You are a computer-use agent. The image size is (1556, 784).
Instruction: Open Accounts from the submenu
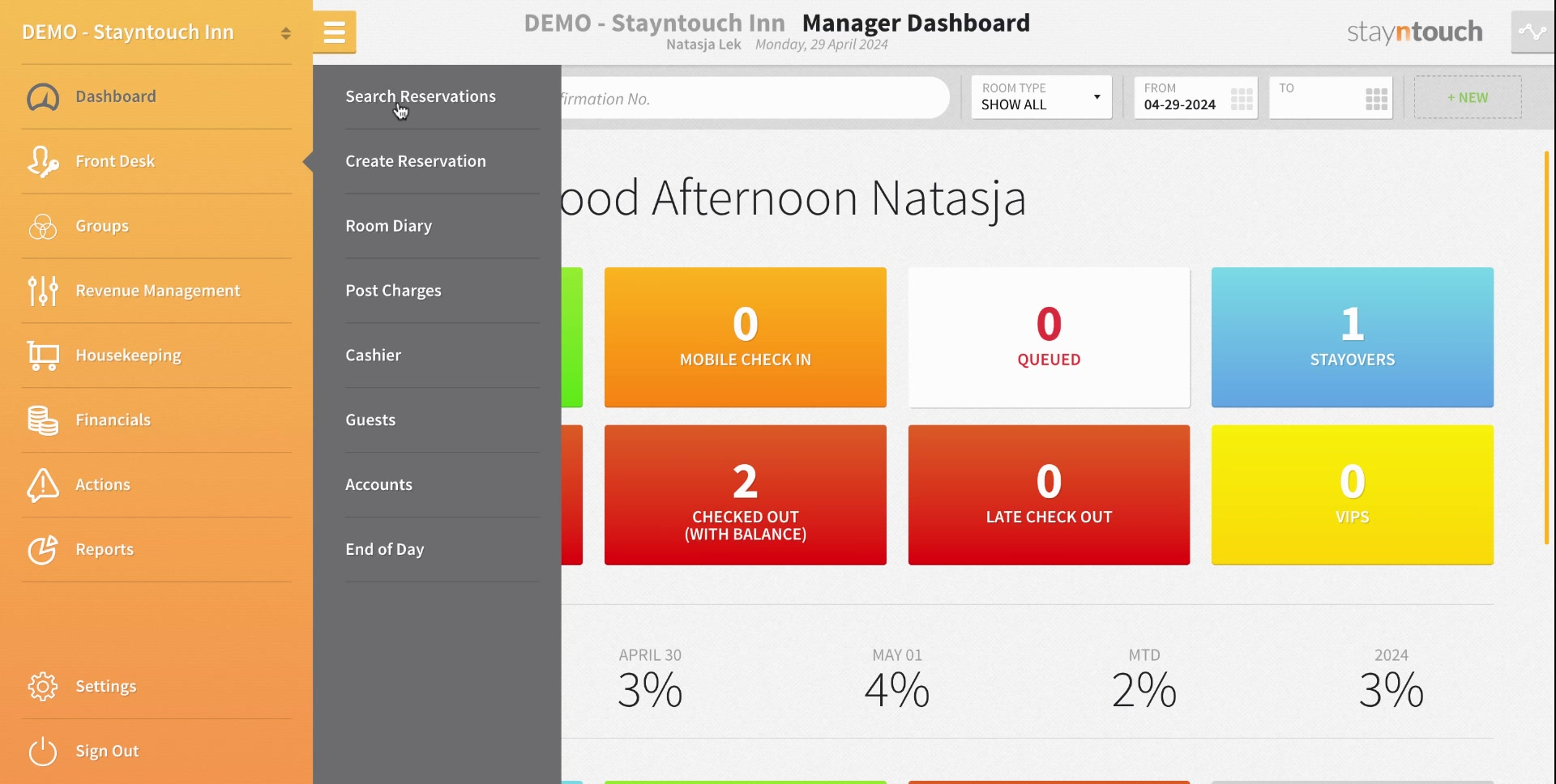pos(378,484)
